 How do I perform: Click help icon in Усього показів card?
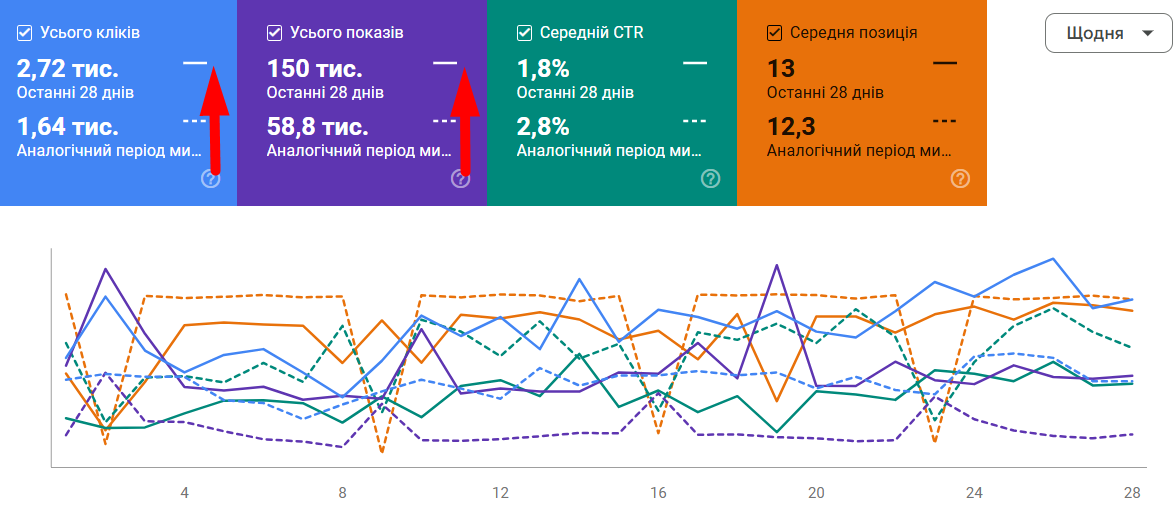[461, 179]
